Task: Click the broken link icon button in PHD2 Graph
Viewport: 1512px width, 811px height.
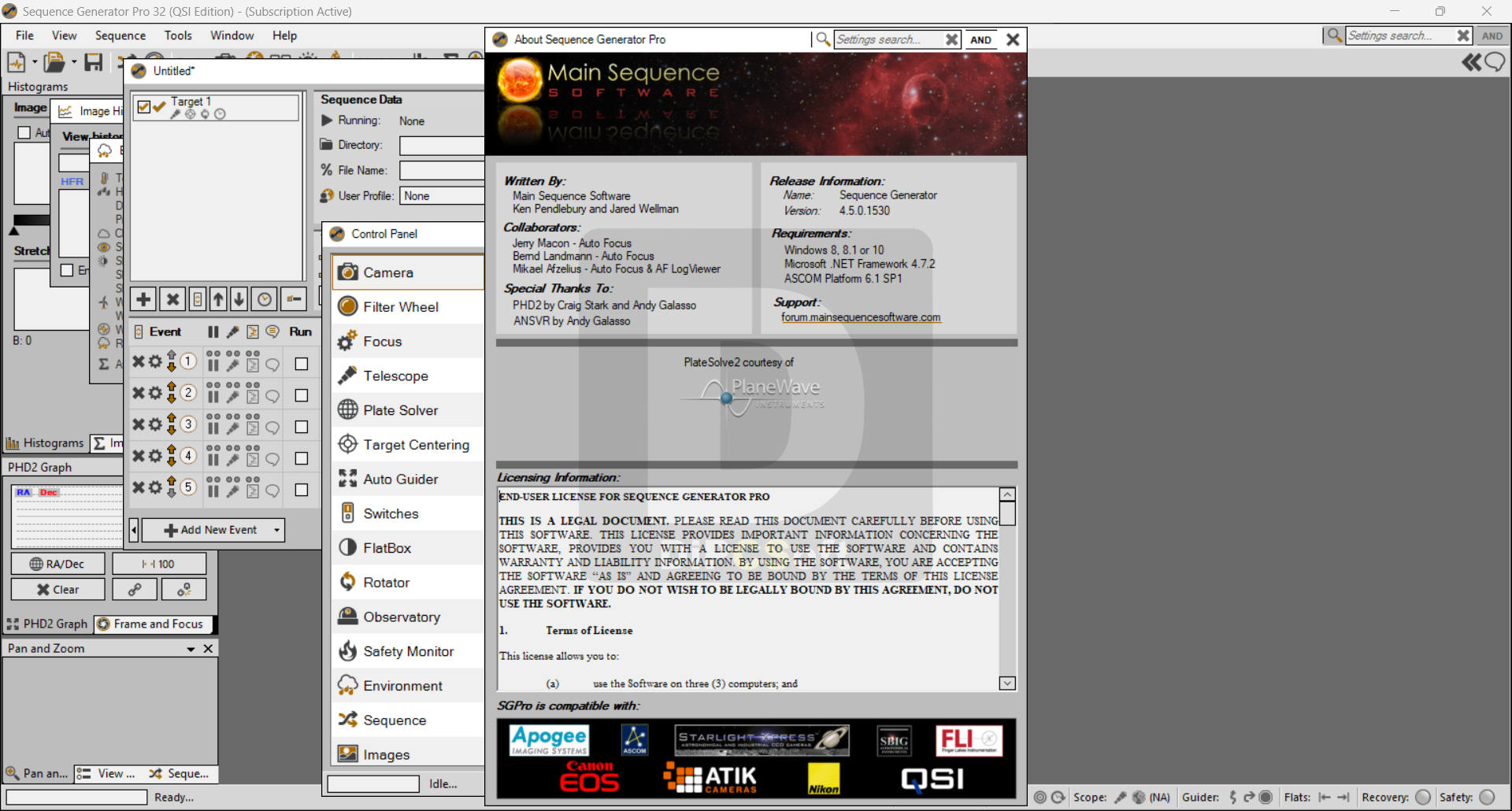Action: click(183, 589)
